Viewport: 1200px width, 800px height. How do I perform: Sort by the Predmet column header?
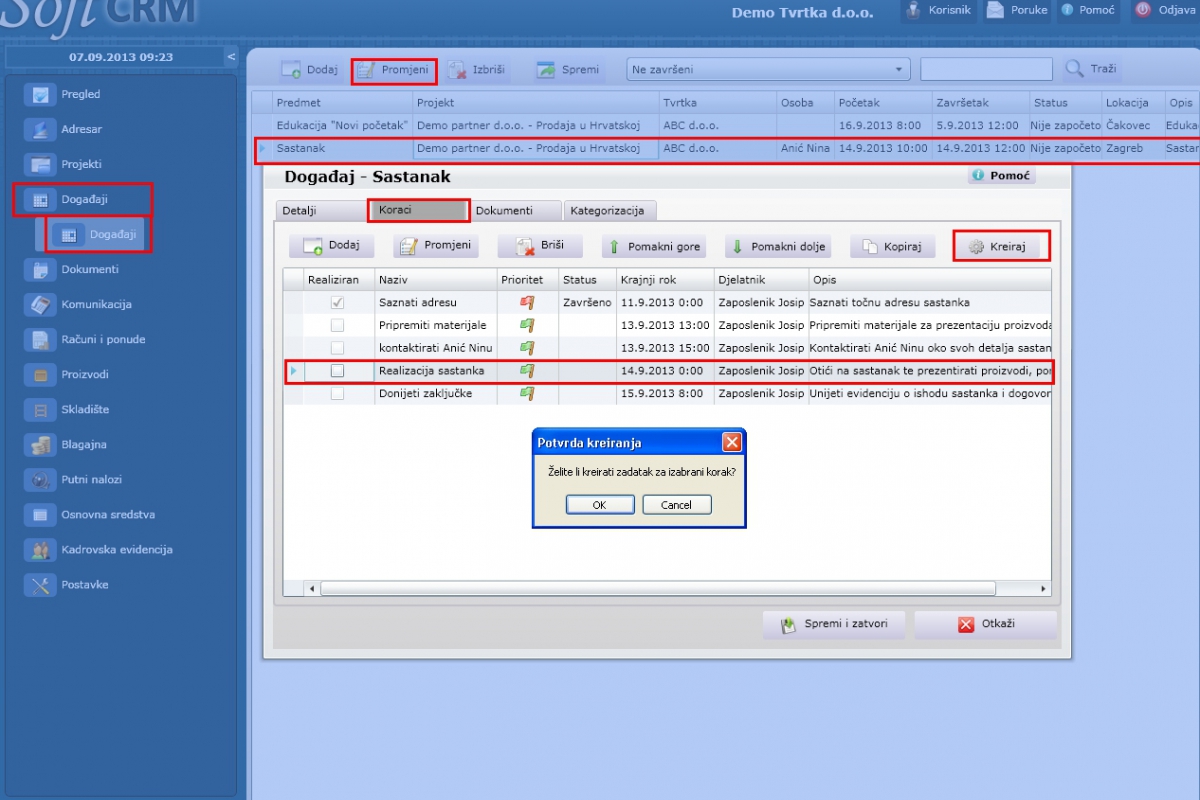343,102
